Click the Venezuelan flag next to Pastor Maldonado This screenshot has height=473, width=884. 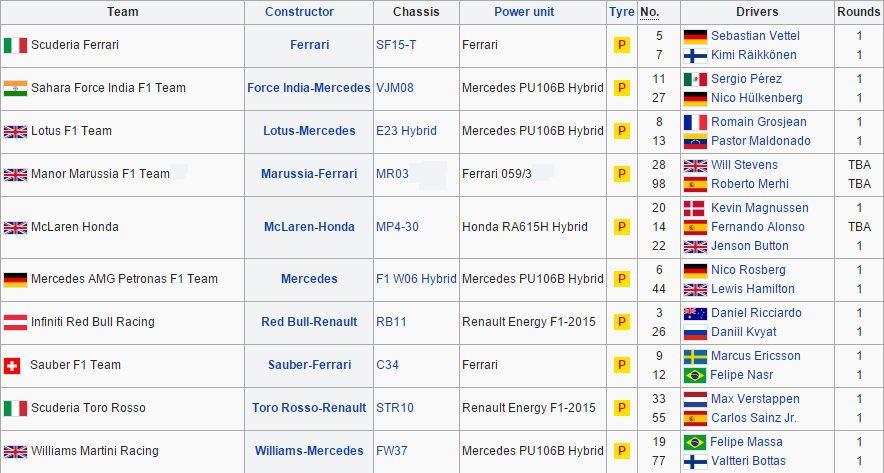coord(695,141)
